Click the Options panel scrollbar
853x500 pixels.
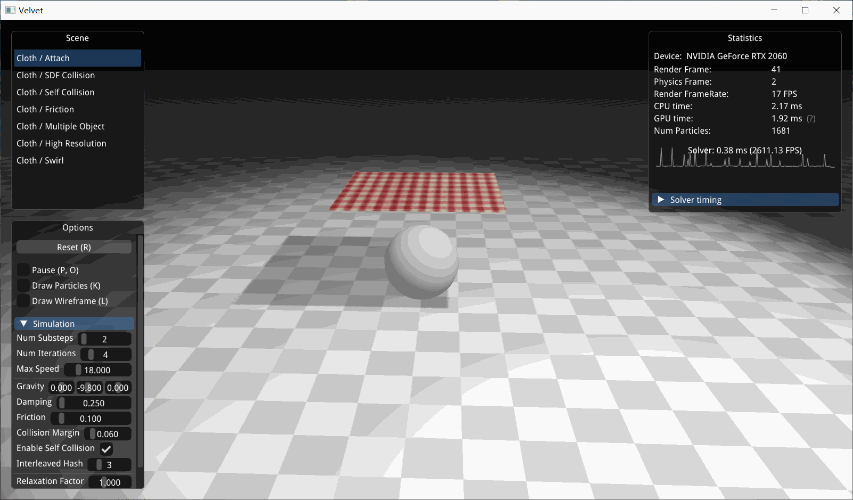click(140, 351)
